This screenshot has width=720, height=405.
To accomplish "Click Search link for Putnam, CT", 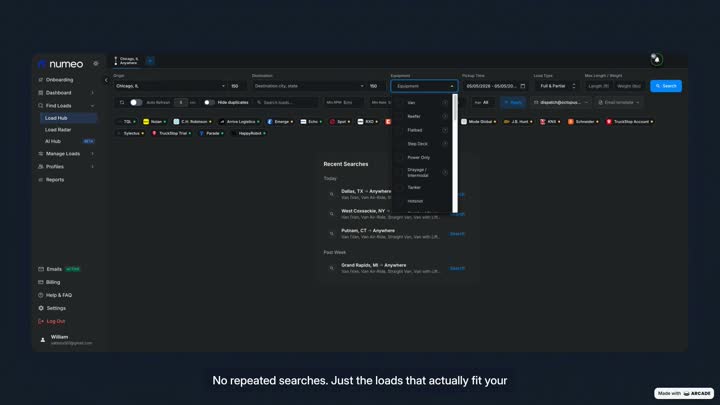I will (457, 234).
